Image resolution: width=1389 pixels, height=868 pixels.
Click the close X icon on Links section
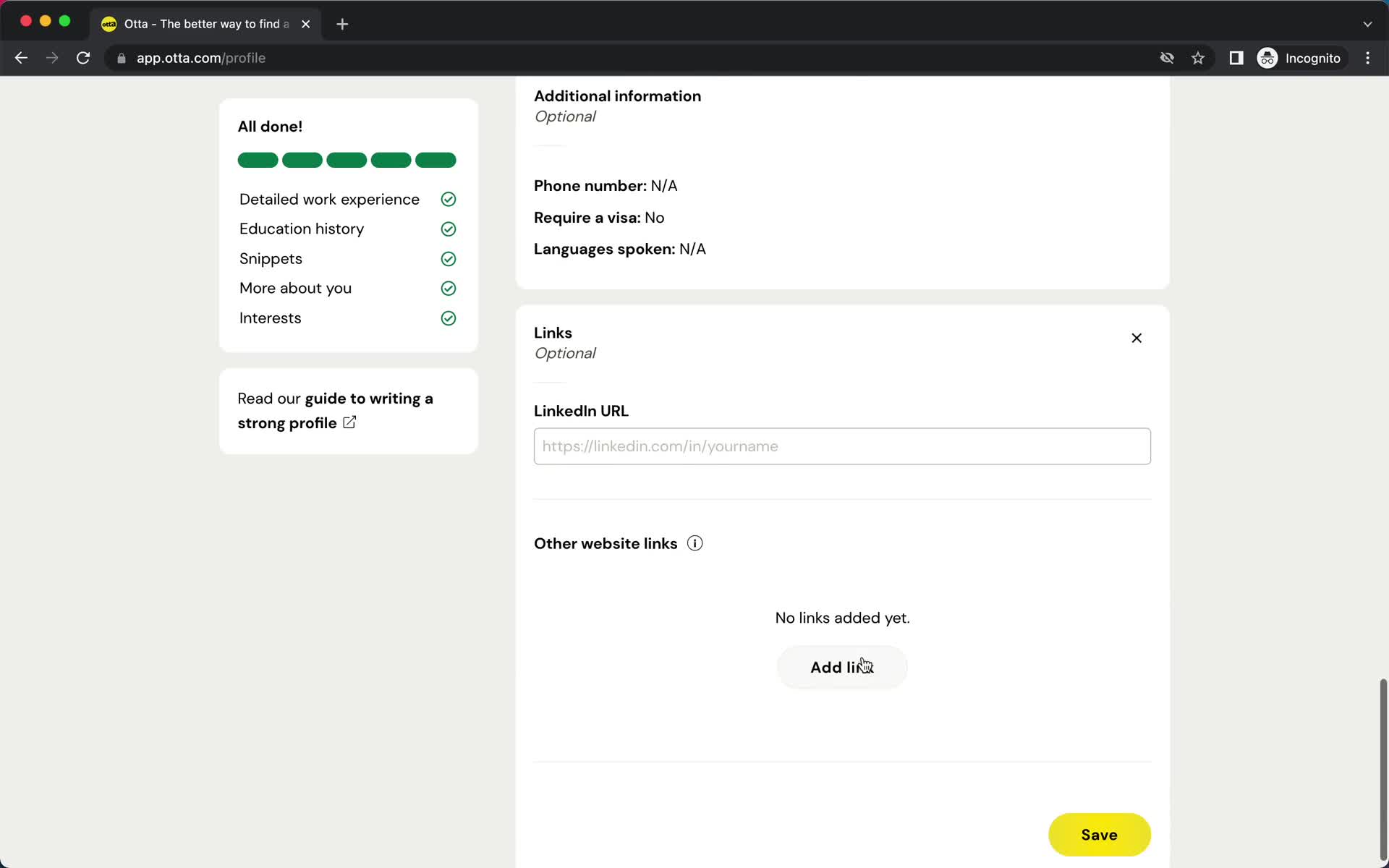click(1137, 338)
